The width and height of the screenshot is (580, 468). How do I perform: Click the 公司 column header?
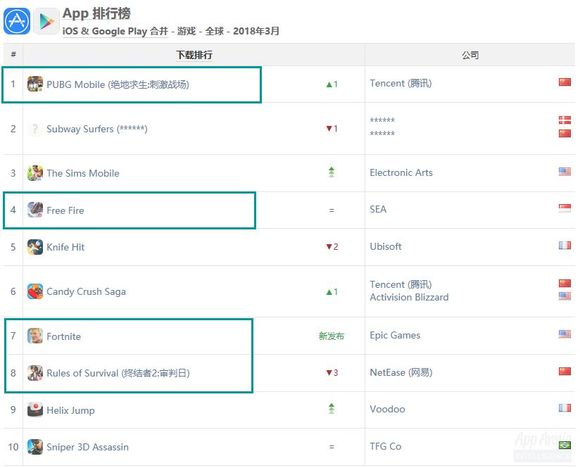[x=470, y=55]
